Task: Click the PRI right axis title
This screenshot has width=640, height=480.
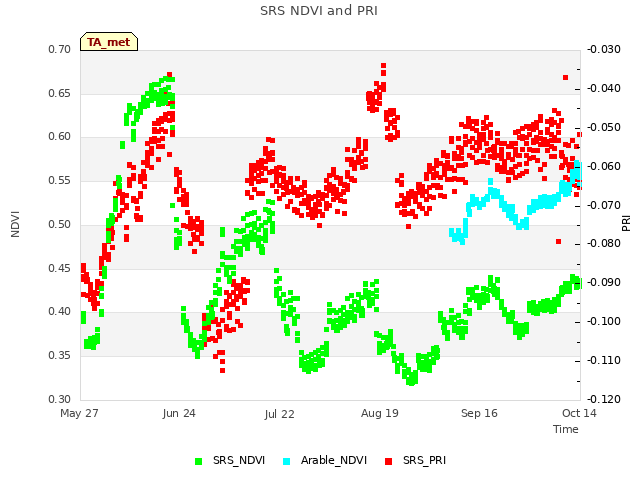Action: (x=626, y=224)
